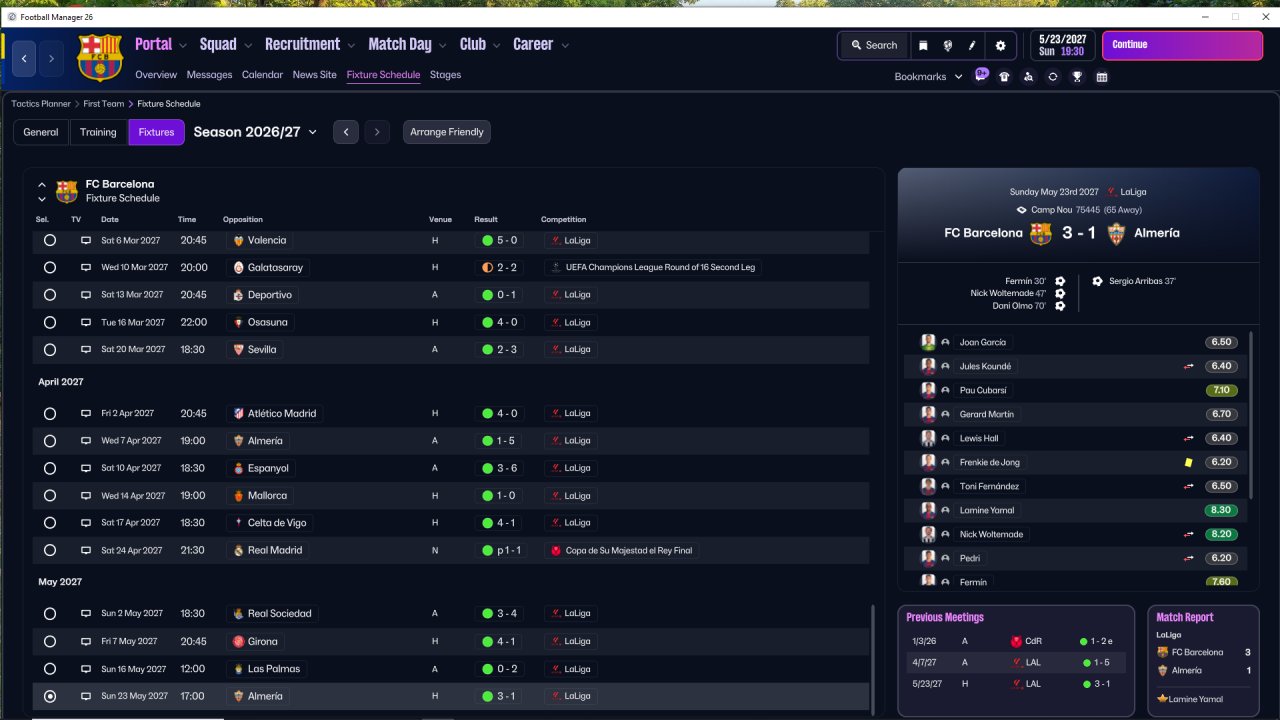The width and height of the screenshot is (1280, 720).
Task: Click the goal ball icon next to Dani Olmo
Action: pos(1060,305)
